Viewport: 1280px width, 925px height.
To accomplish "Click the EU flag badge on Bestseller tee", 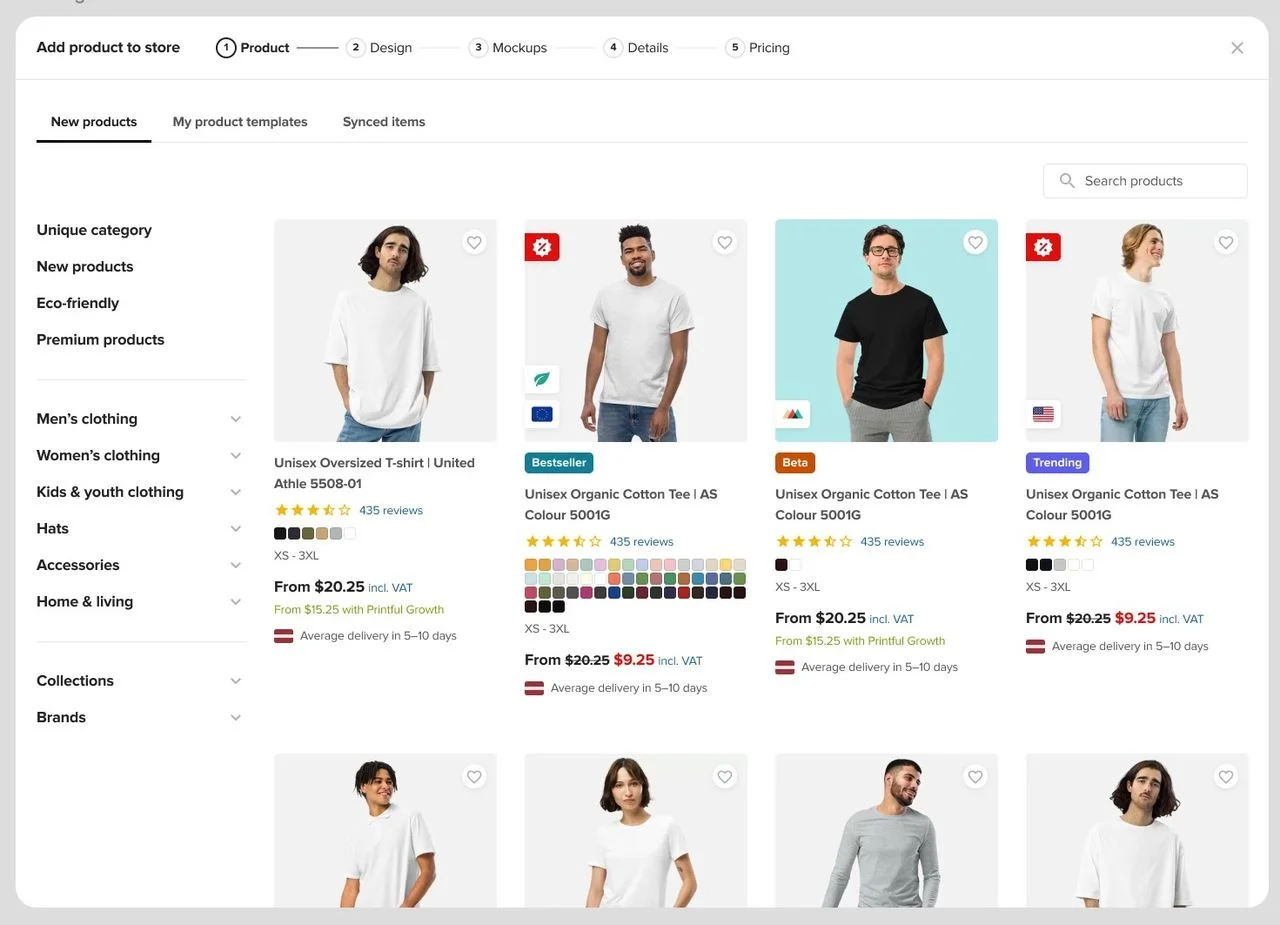I will coord(542,414).
